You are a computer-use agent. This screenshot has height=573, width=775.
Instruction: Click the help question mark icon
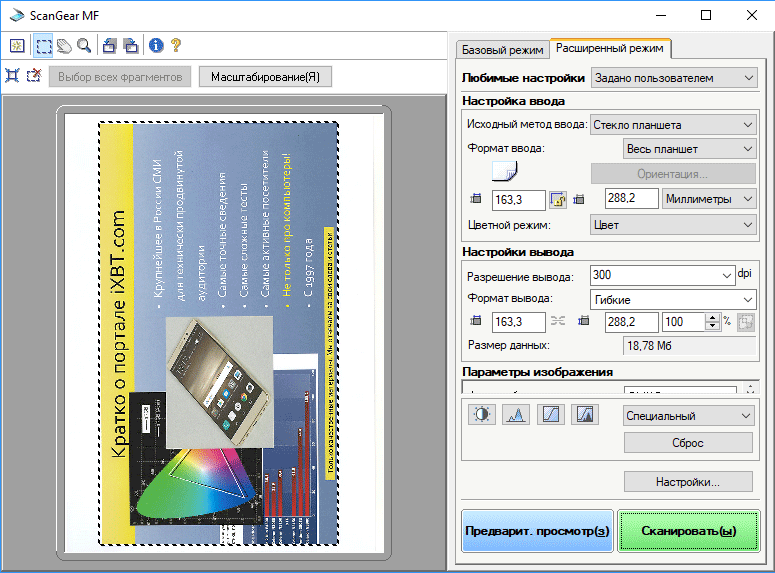(176, 45)
